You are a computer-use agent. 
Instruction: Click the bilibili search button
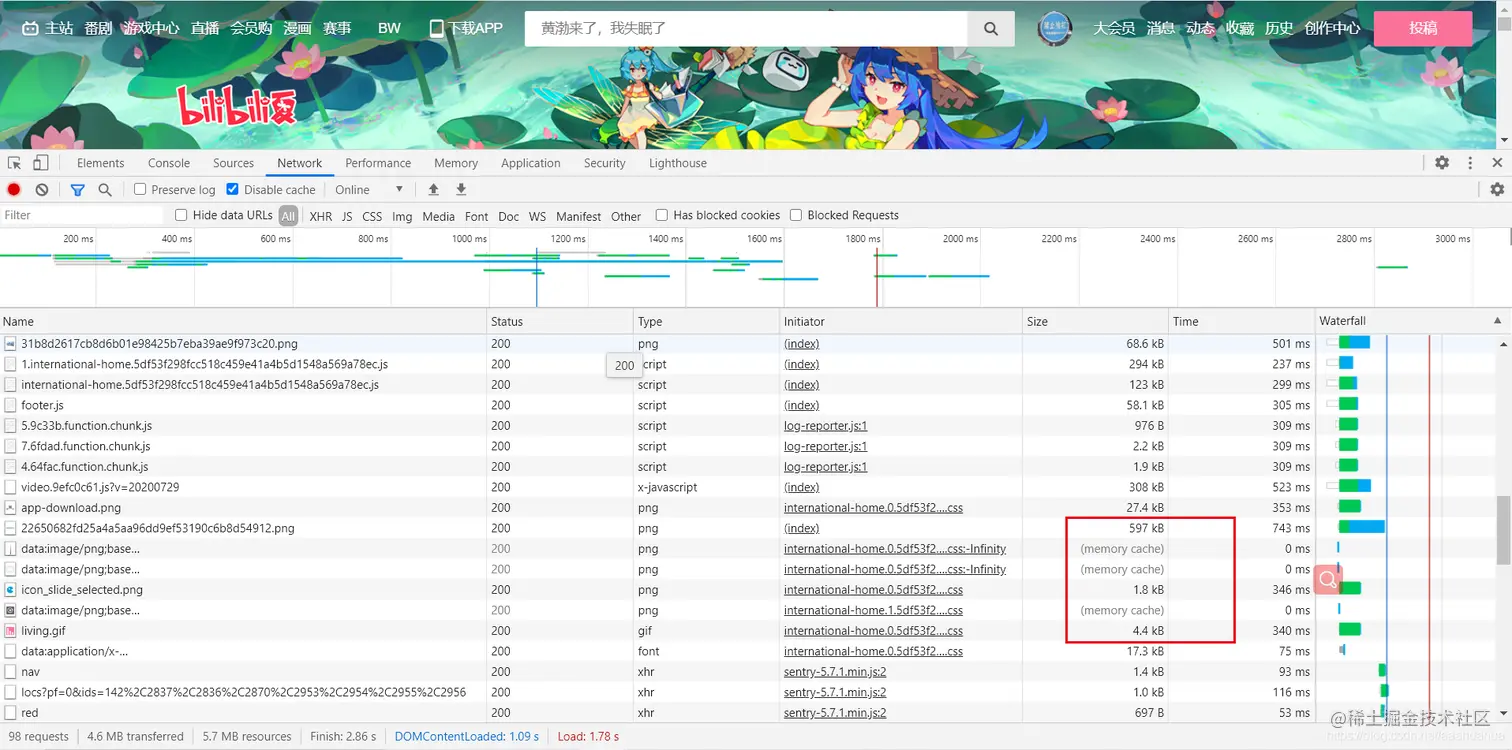[x=991, y=29]
